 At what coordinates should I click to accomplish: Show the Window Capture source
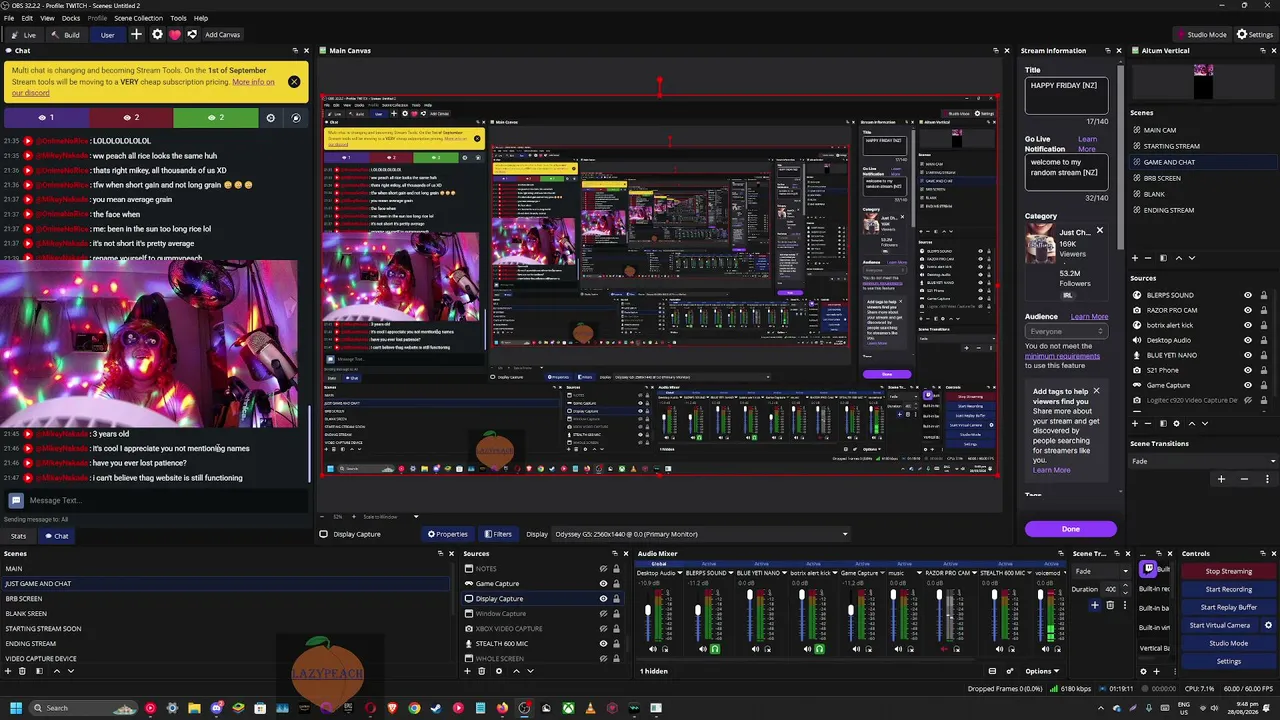[x=603, y=613]
